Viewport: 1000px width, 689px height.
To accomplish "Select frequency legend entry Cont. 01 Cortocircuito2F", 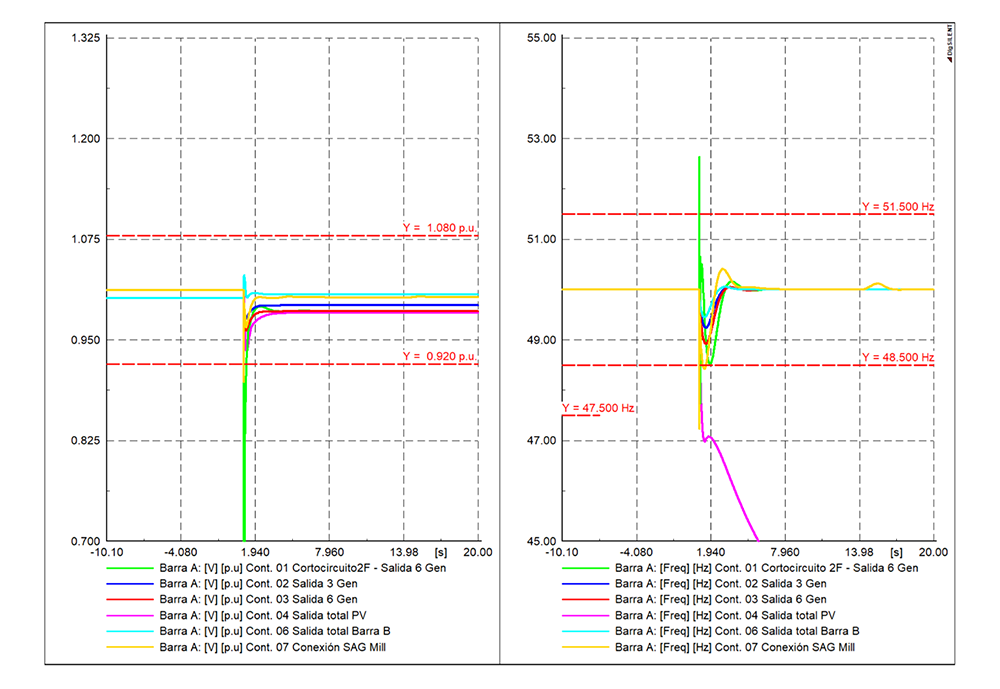I will (x=766, y=567).
